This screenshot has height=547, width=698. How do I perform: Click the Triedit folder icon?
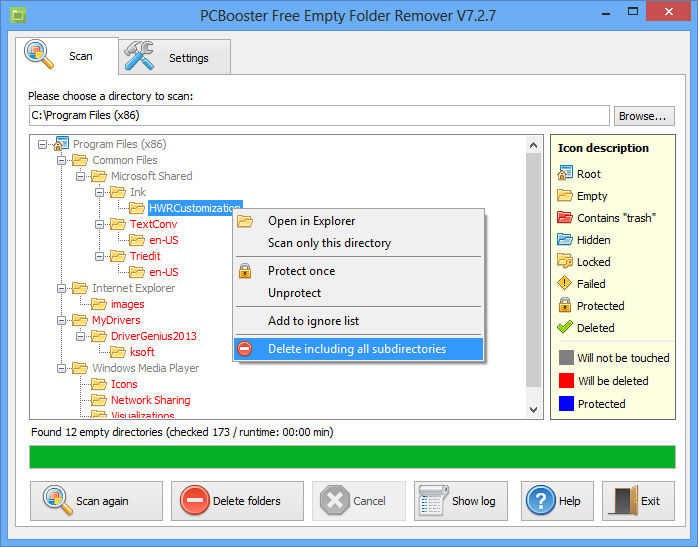[118, 256]
